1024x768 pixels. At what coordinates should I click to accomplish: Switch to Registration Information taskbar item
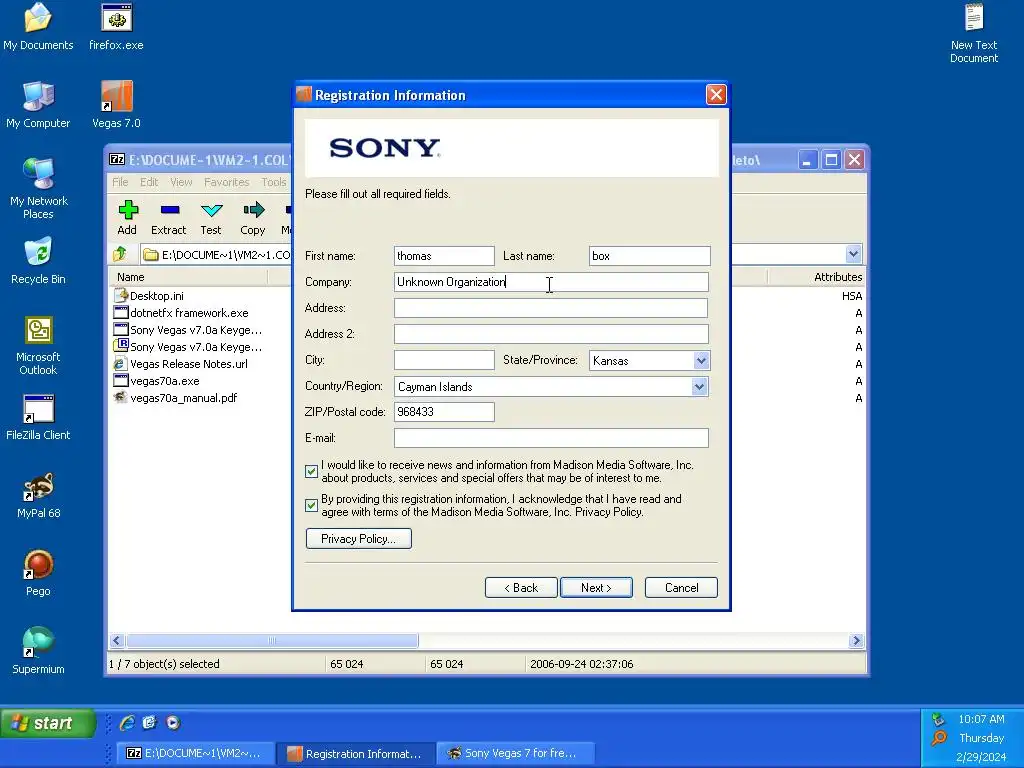click(356, 753)
